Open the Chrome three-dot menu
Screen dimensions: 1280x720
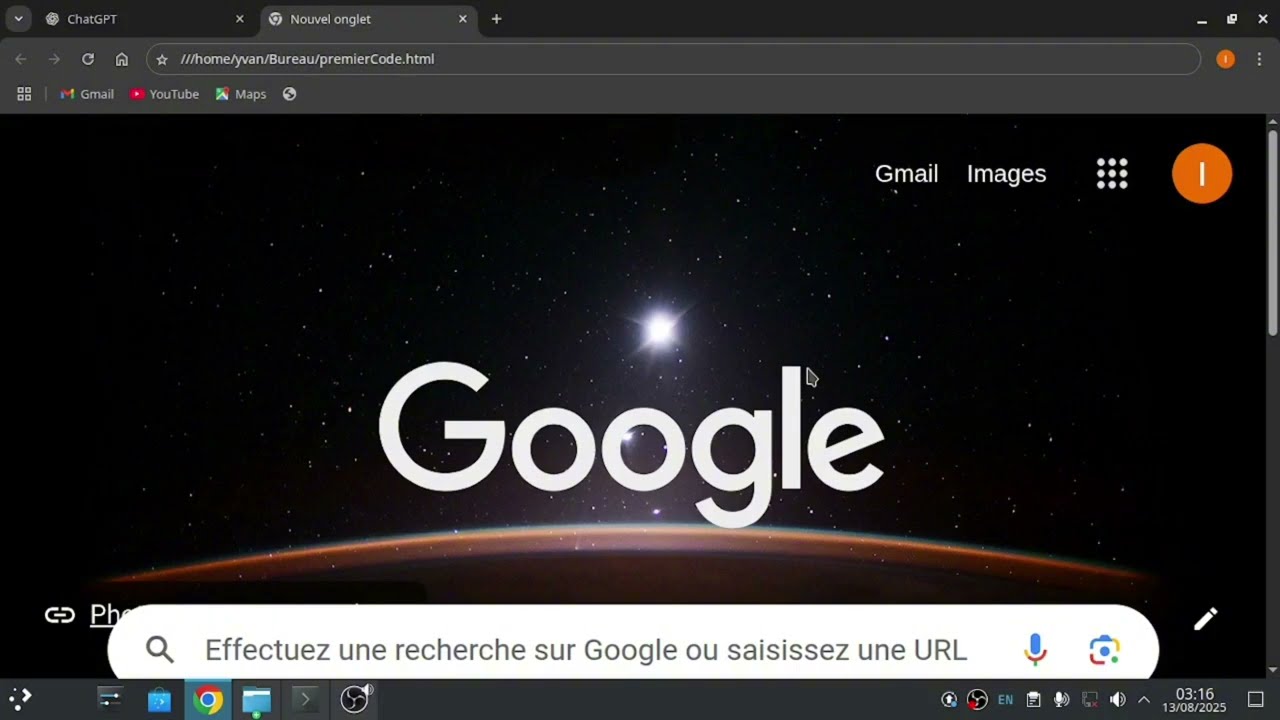pos(1259,59)
